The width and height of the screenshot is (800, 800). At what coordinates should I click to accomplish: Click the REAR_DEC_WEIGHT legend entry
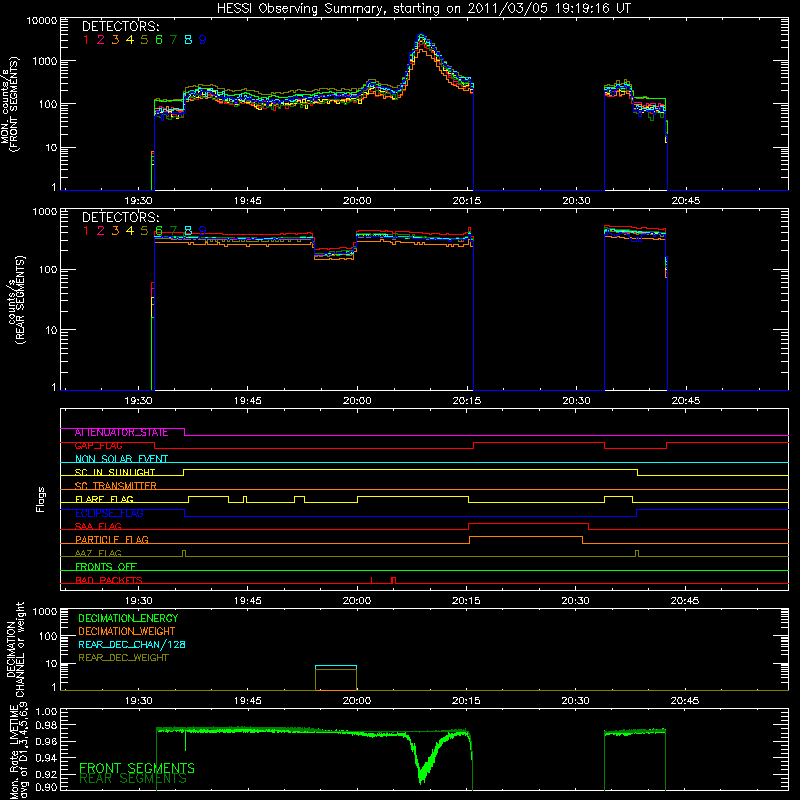click(x=123, y=658)
